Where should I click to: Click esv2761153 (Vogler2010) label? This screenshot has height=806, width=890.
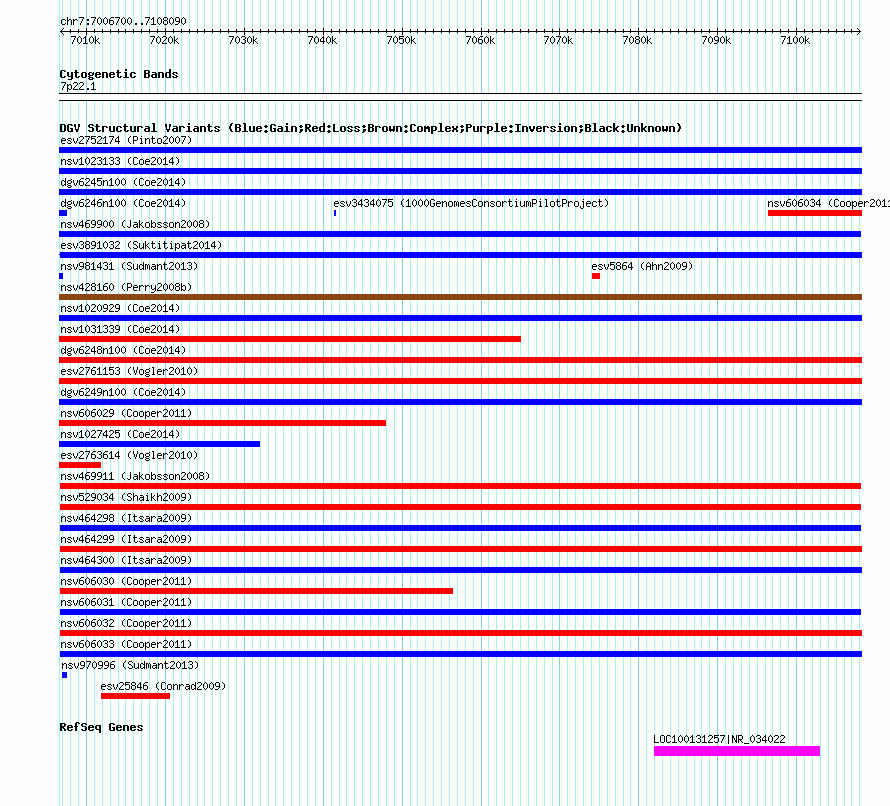pyautogui.click(x=129, y=371)
